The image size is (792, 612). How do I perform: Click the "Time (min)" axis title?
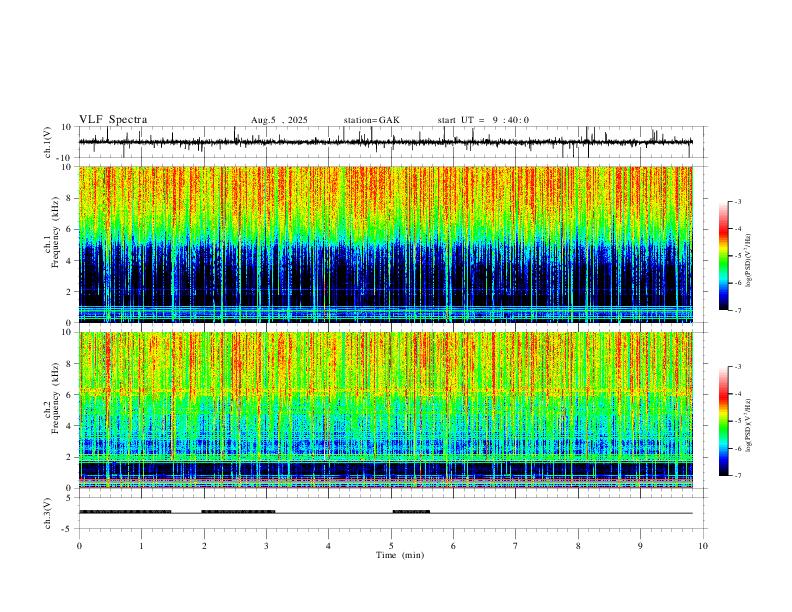pos(400,555)
